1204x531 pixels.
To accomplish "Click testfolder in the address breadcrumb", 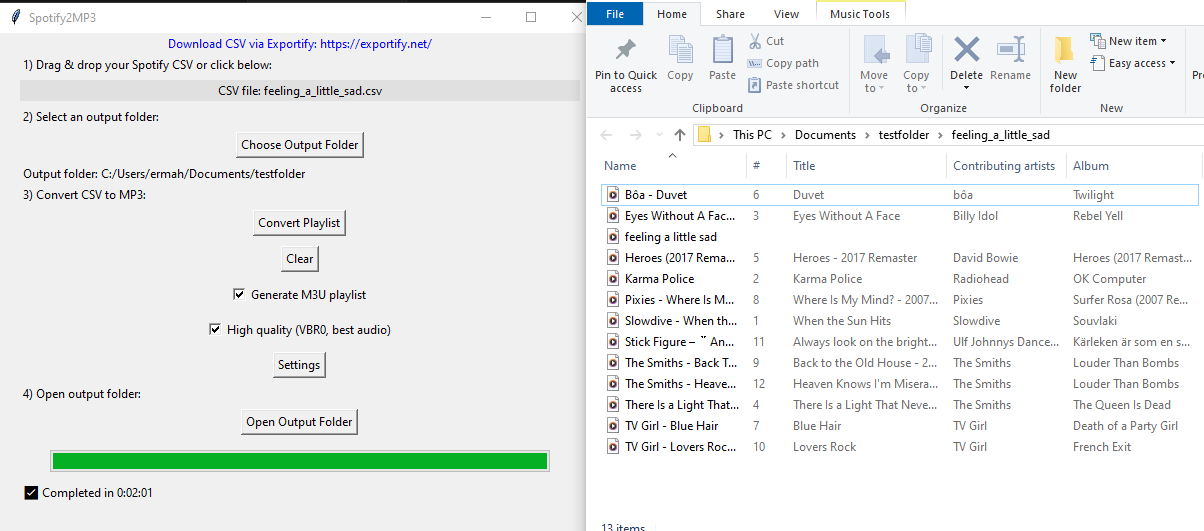I will (x=904, y=135).
